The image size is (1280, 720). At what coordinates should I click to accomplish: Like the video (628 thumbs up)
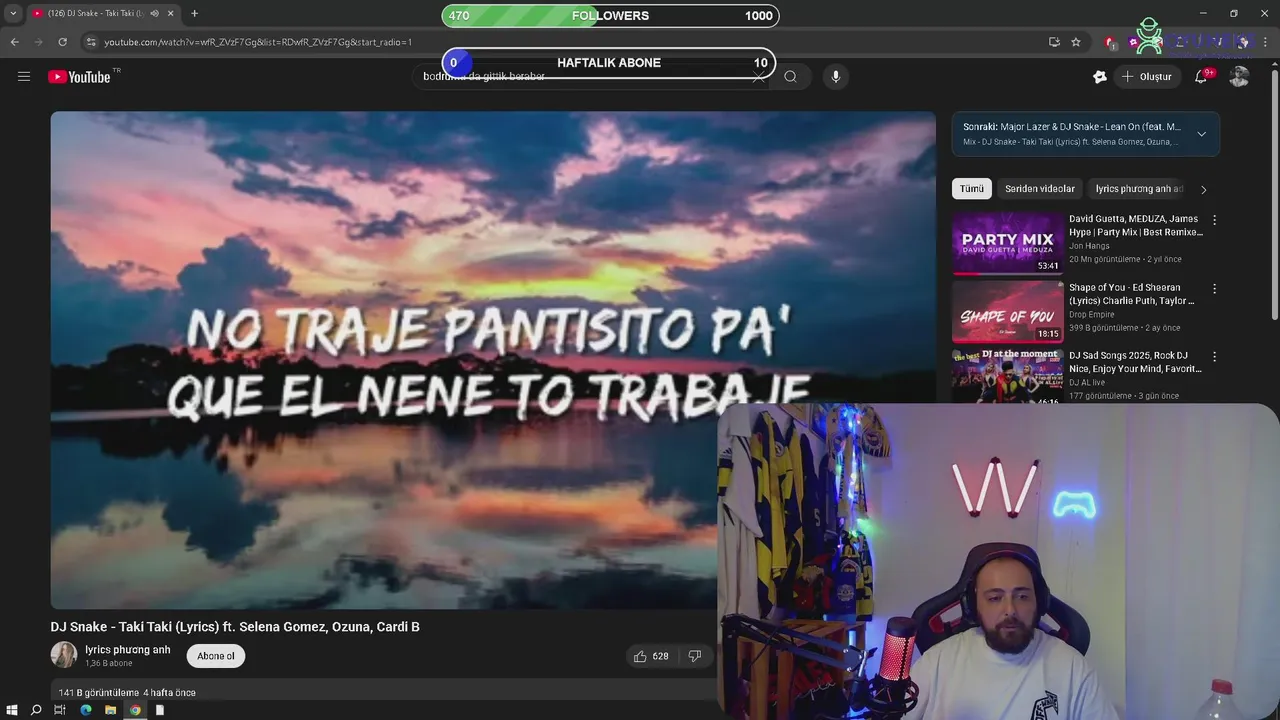[x=650, y=656]
